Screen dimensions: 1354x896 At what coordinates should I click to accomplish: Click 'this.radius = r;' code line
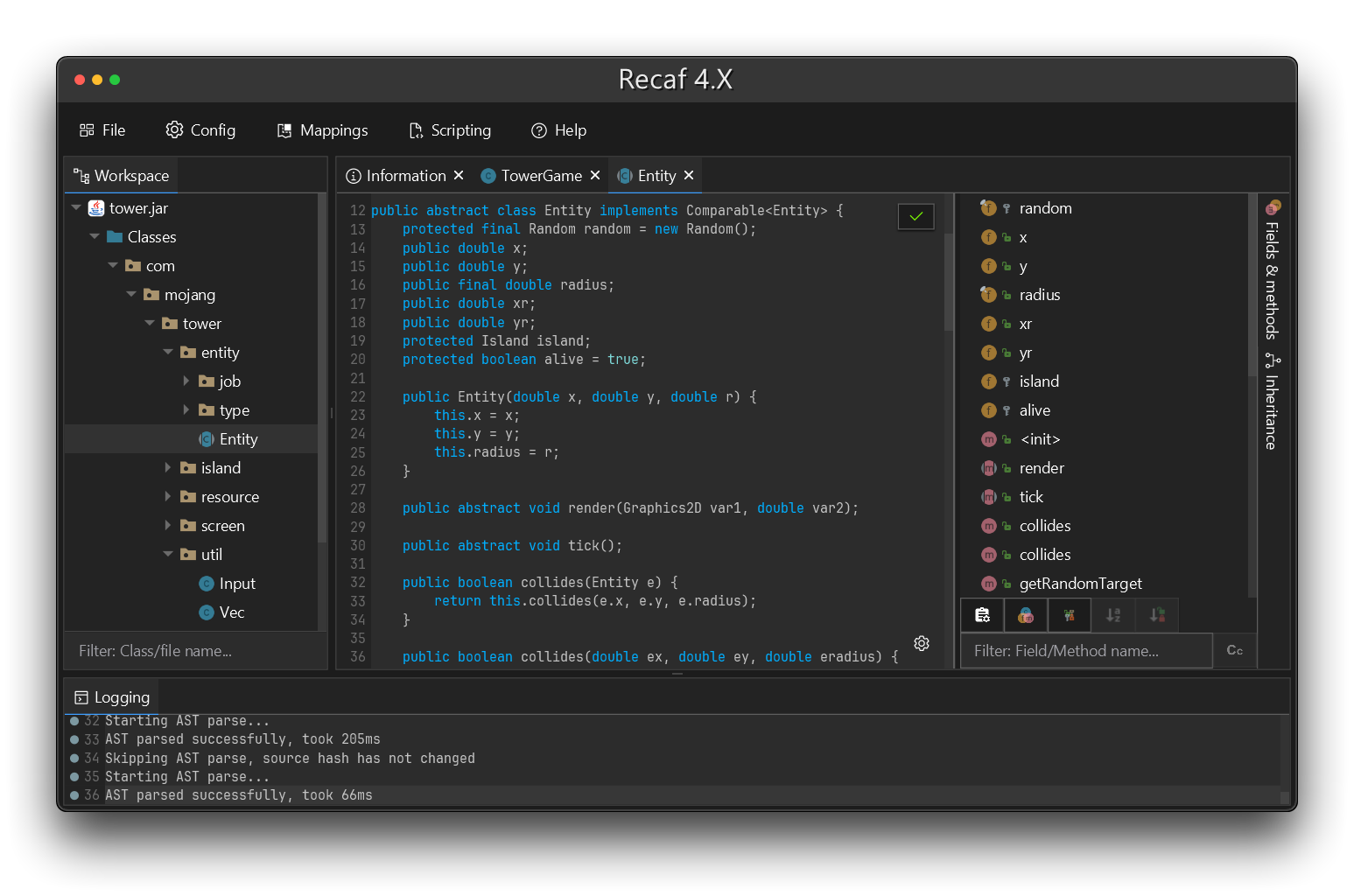(496, 452)
